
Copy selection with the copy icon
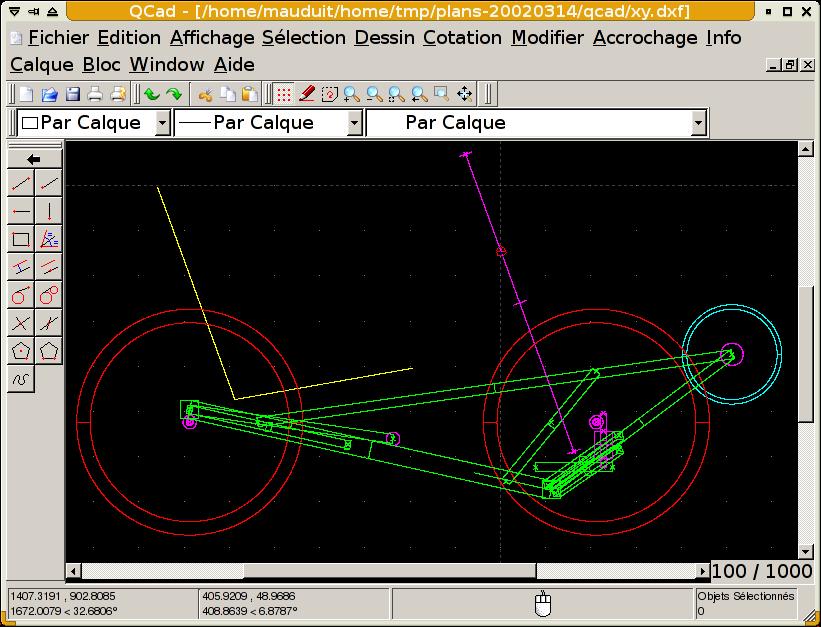coord(228,94)
